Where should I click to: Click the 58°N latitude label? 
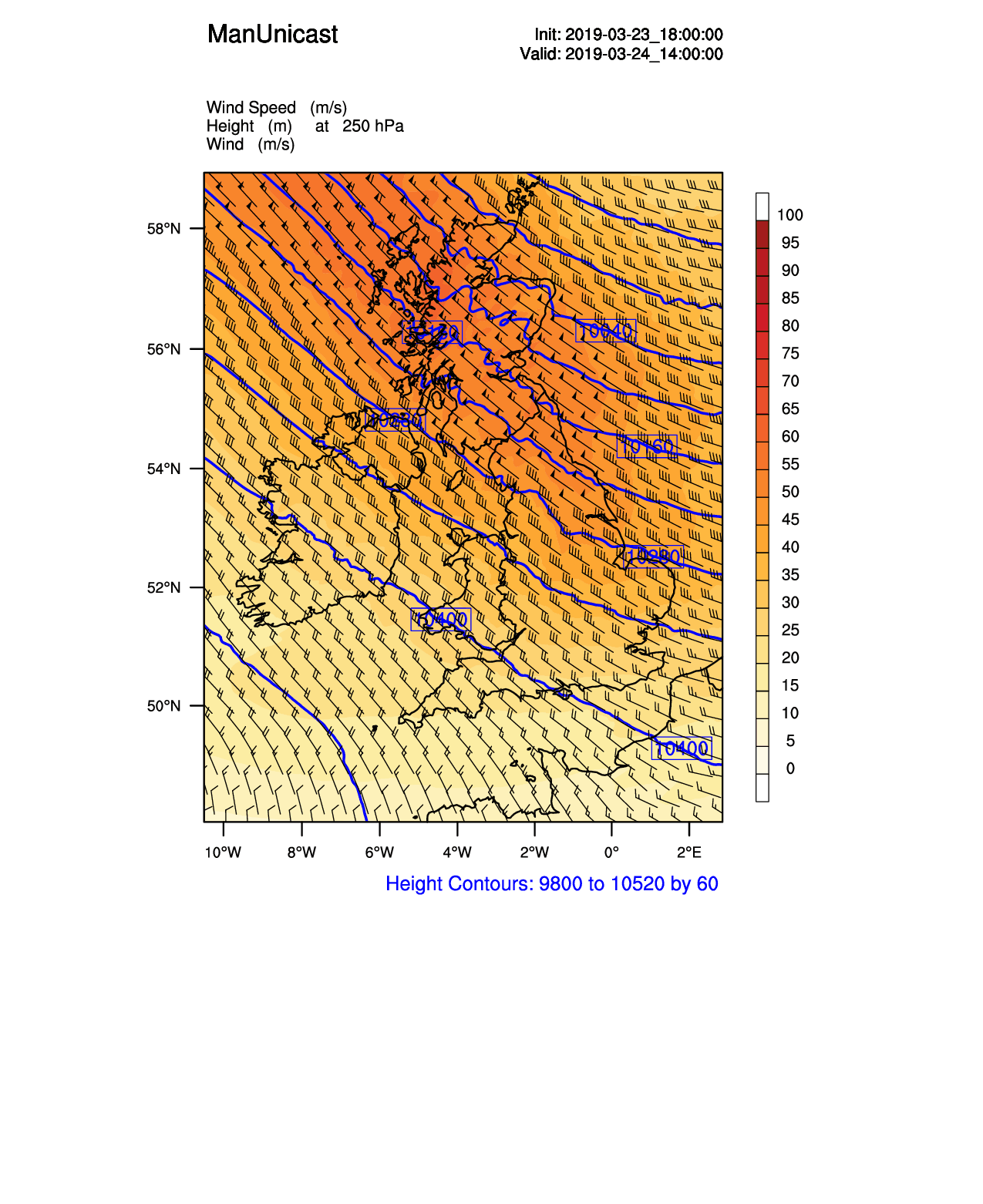click(x=163, y=229)
